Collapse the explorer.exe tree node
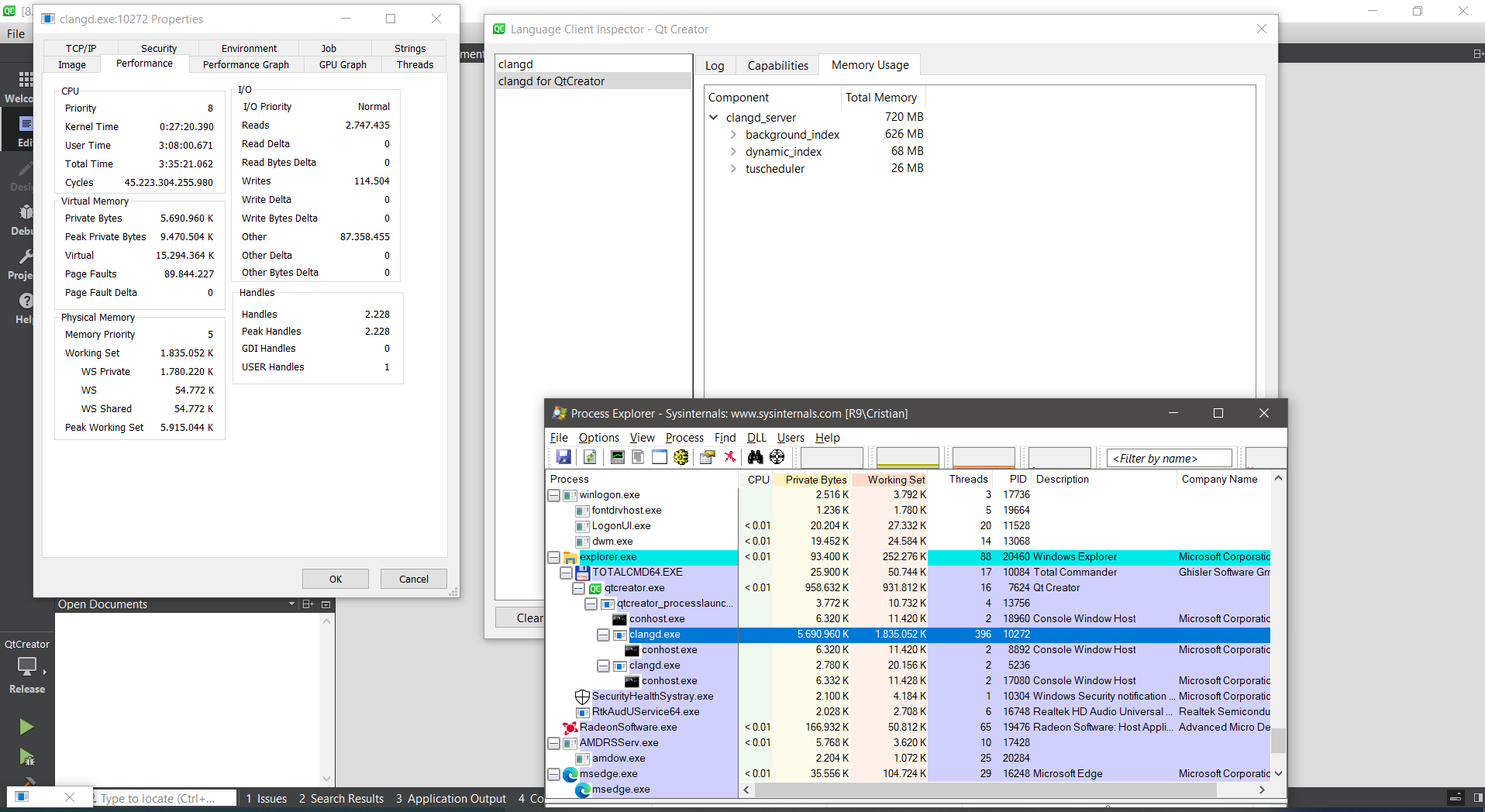The image size is (1485, 812). [x=554, y=557]
